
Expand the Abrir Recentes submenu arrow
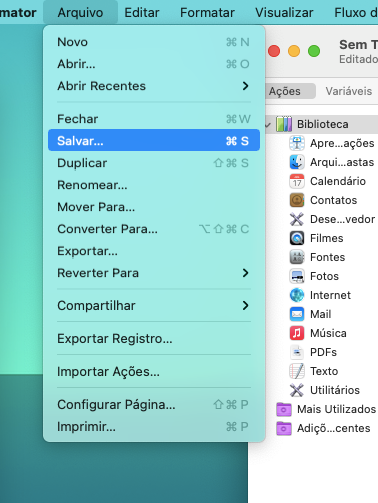point(246,86)
